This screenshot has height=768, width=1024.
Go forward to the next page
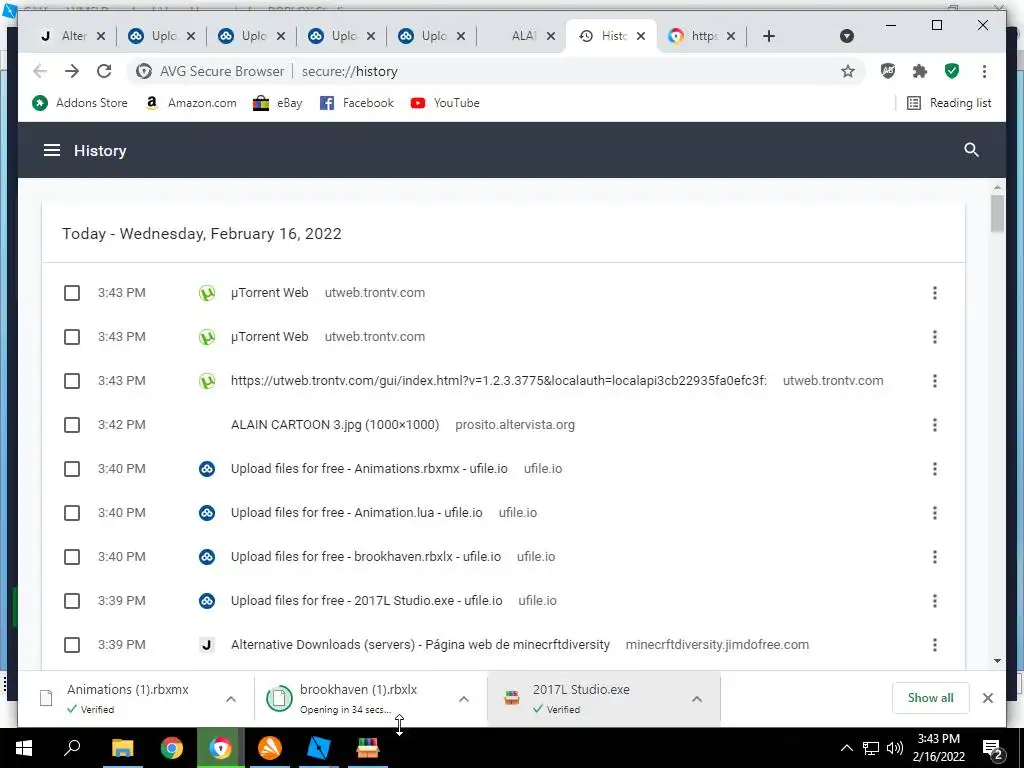point(72,71)
